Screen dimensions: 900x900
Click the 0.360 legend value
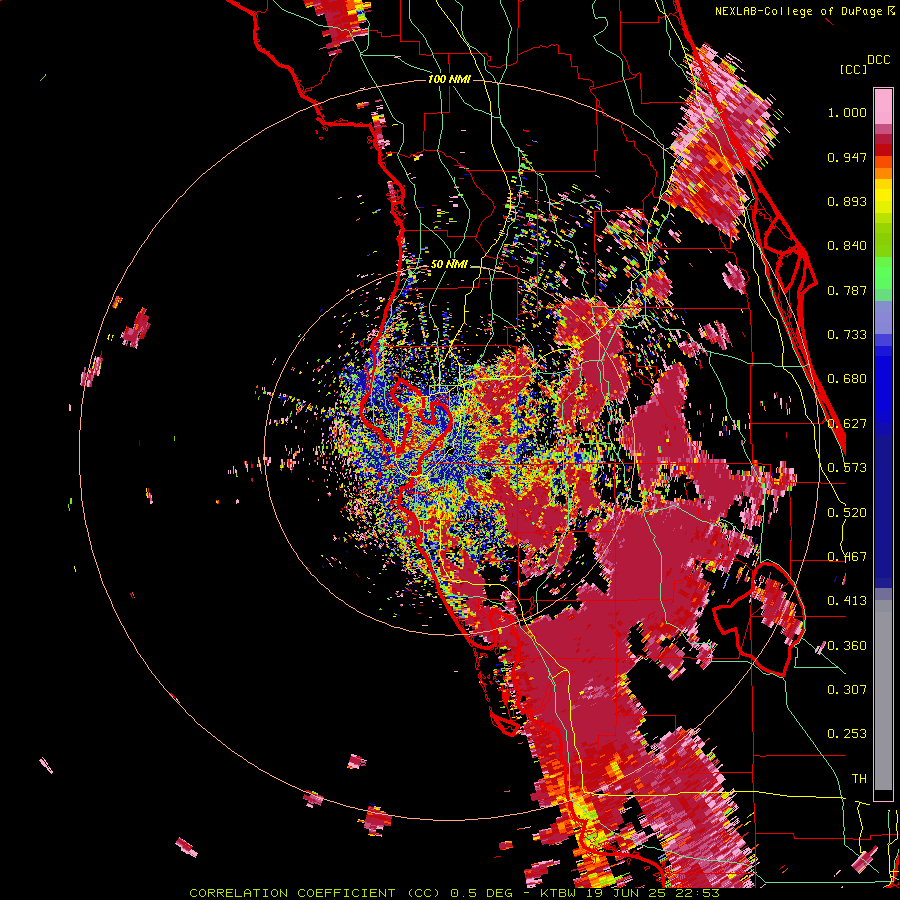(847, 646)
